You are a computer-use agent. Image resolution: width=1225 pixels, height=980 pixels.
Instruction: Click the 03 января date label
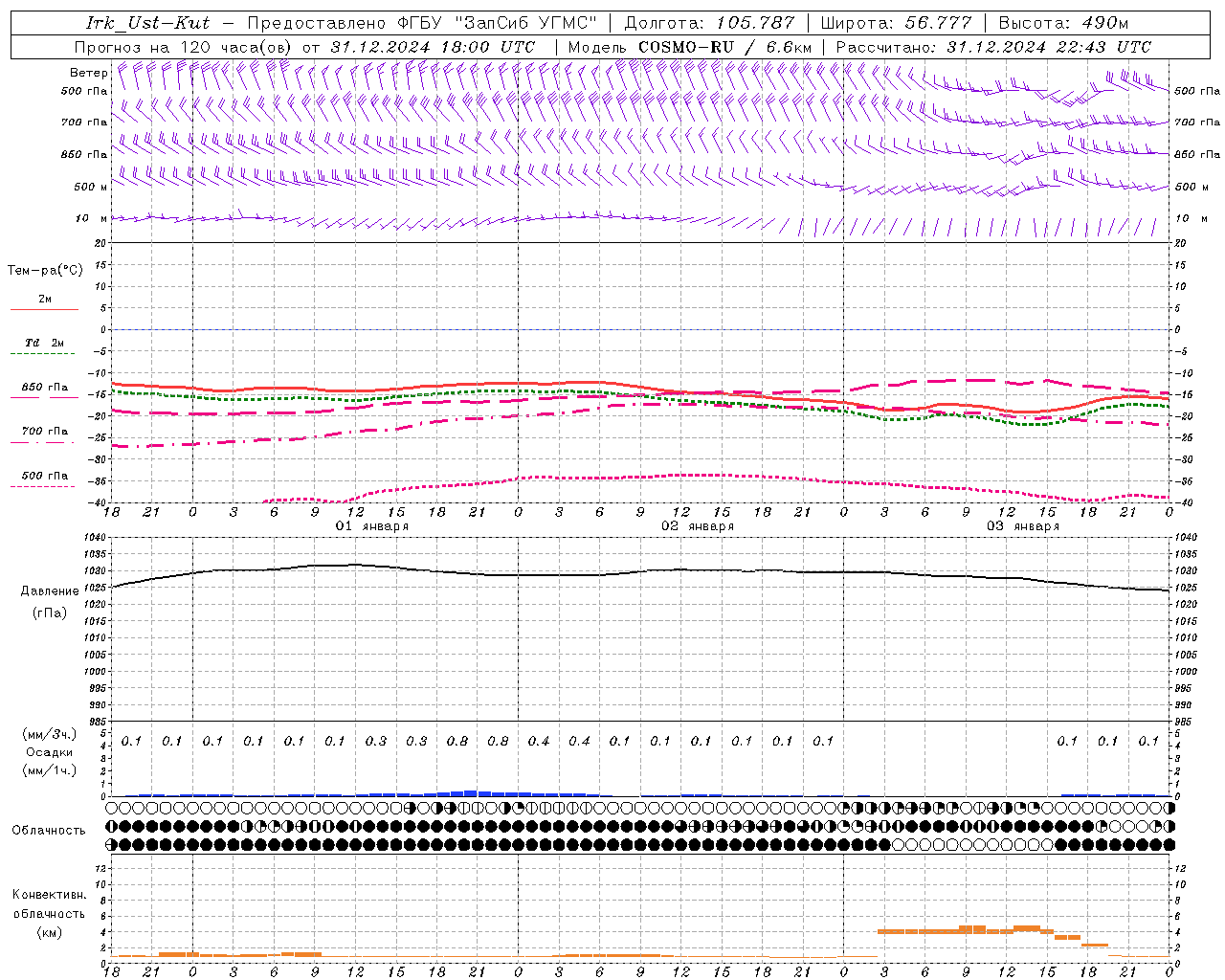click(x=1023, y=526)
